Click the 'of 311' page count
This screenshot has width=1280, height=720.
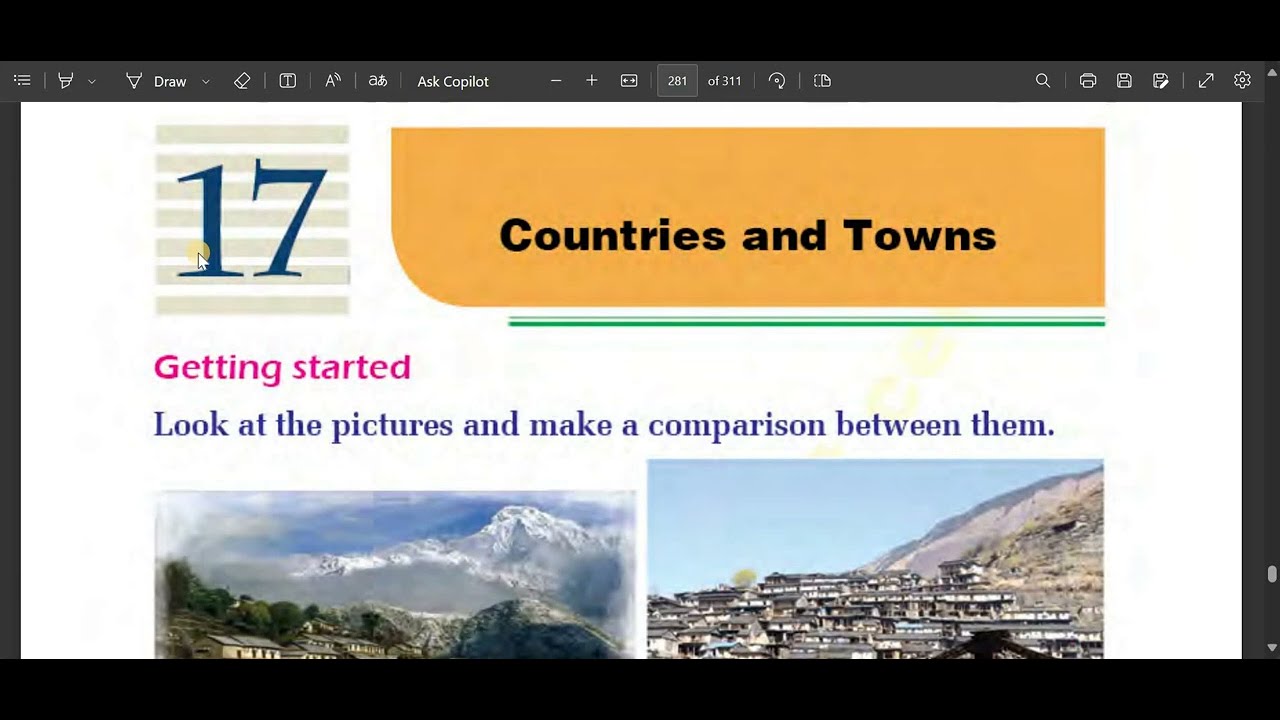coord(724,81)
